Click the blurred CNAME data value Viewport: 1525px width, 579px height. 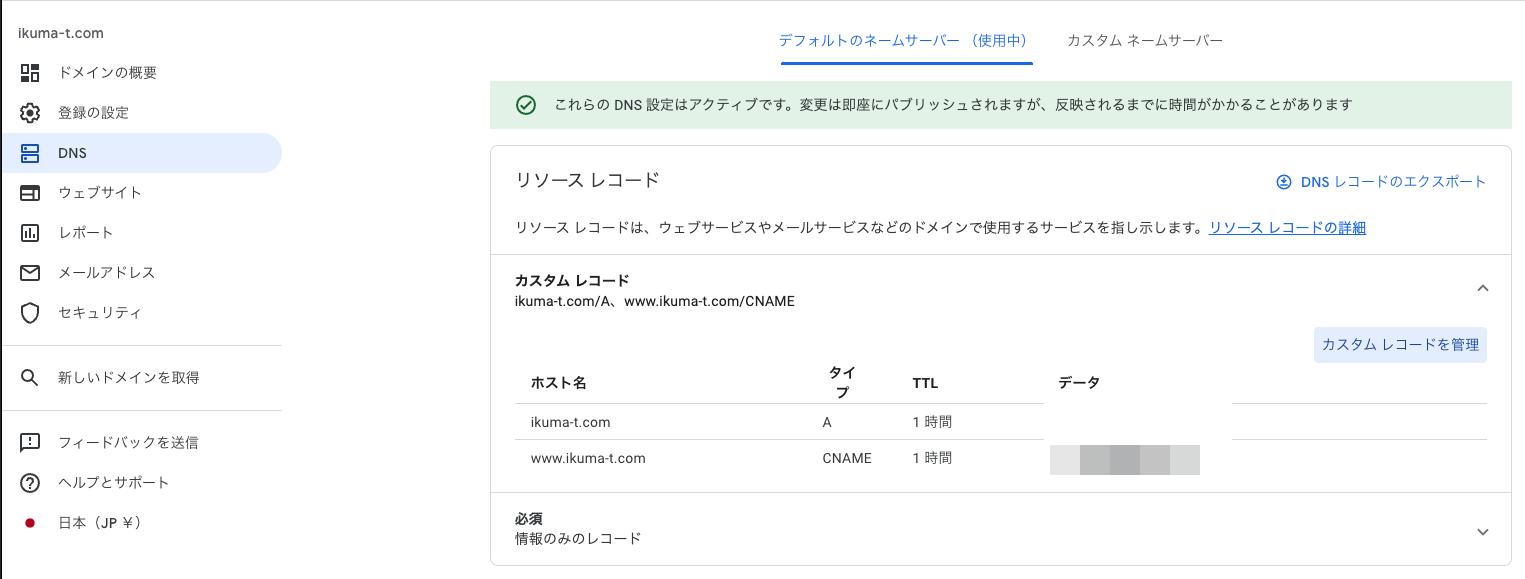1124,459
